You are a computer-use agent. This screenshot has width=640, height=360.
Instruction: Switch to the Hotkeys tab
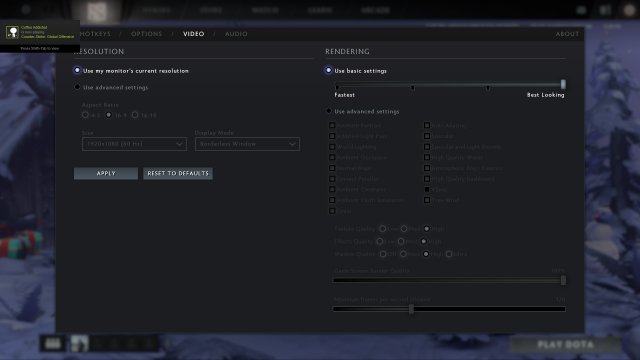point(95,34)
